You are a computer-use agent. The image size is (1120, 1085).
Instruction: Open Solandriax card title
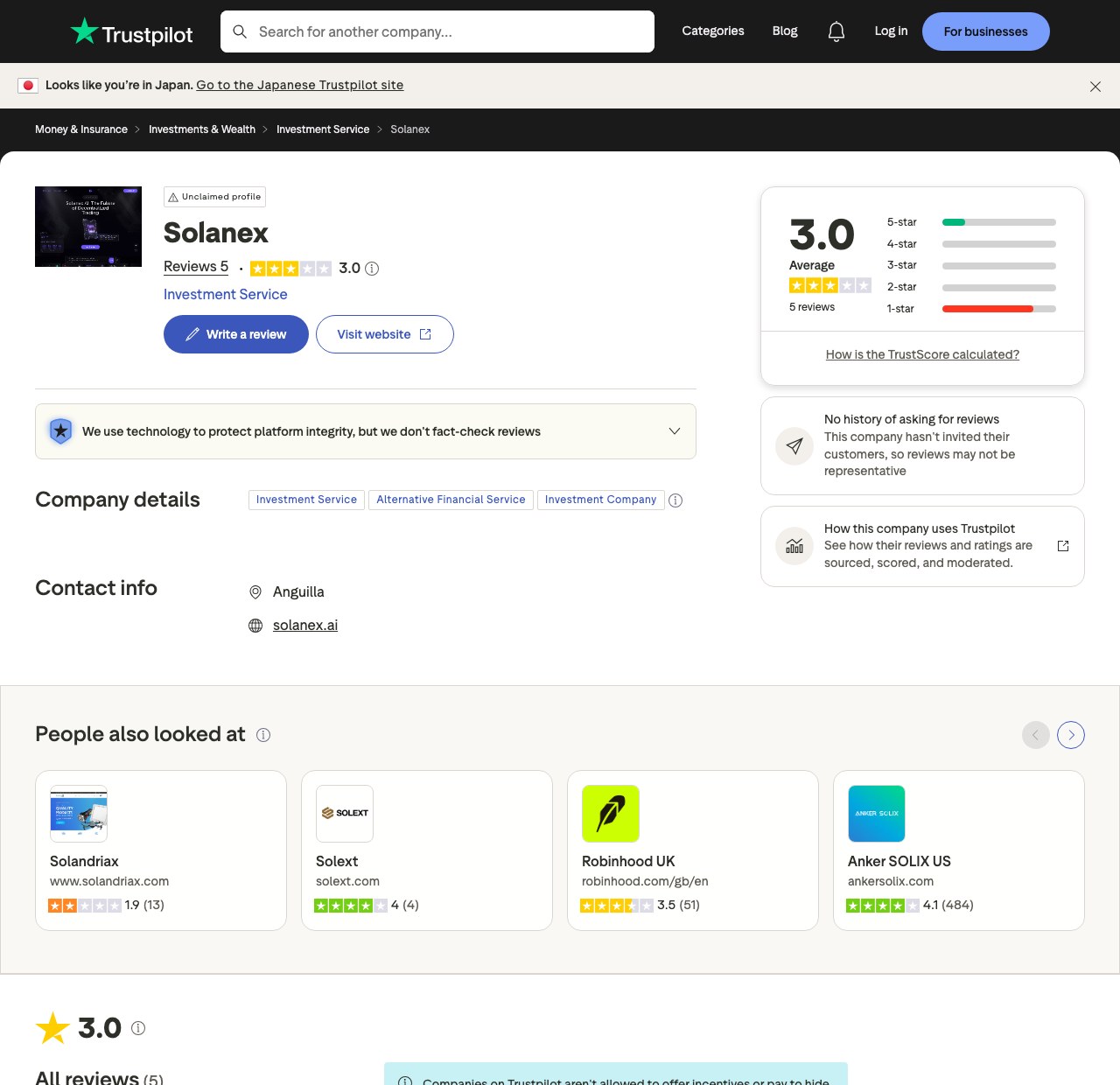pyautogui.click(x=84, y=861)
